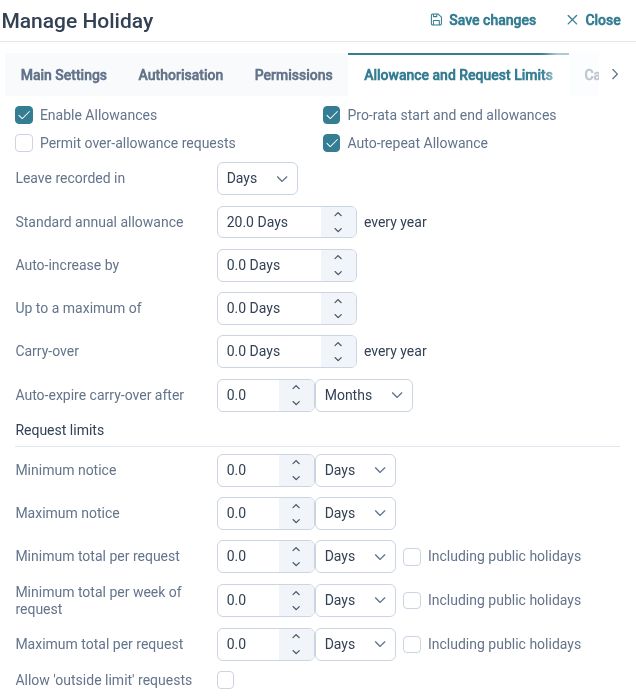Image resolution: width=636 pixels, height=699 pixels.
Task: Open Maximum notice unit dropdown
Action: [355, 513]
